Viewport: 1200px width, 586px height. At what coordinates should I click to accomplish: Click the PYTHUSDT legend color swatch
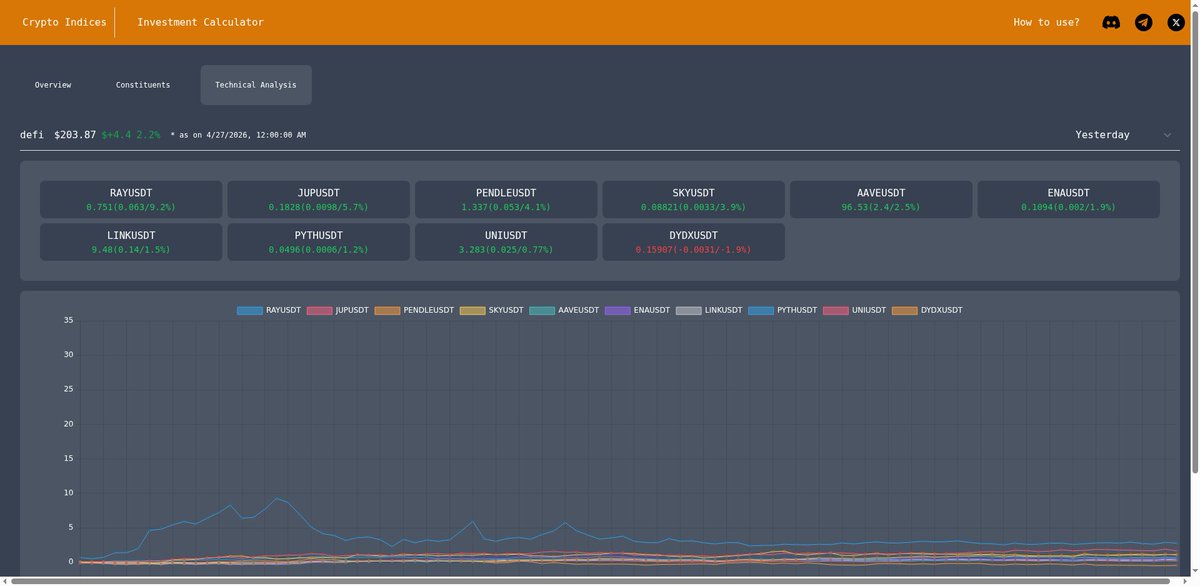pyautogui.click(x=761, y=310)
